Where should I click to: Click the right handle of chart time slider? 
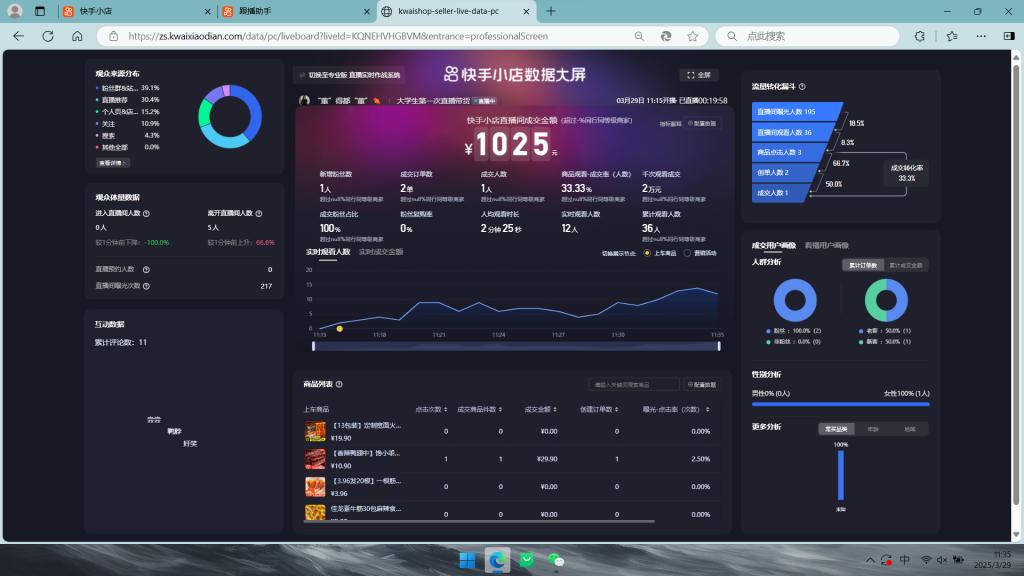[719, 346]
